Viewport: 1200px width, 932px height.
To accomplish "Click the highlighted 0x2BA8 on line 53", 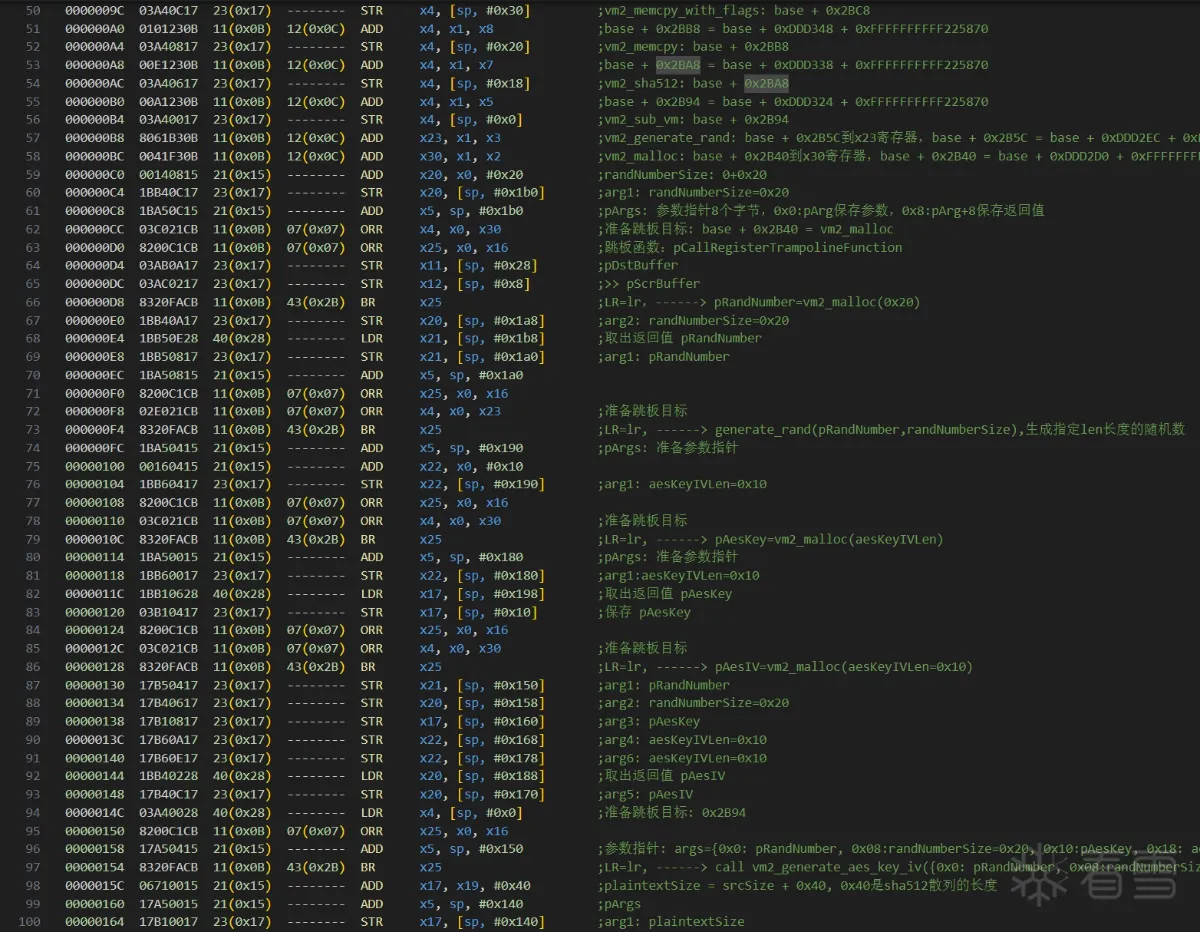I will coord(678,65).
